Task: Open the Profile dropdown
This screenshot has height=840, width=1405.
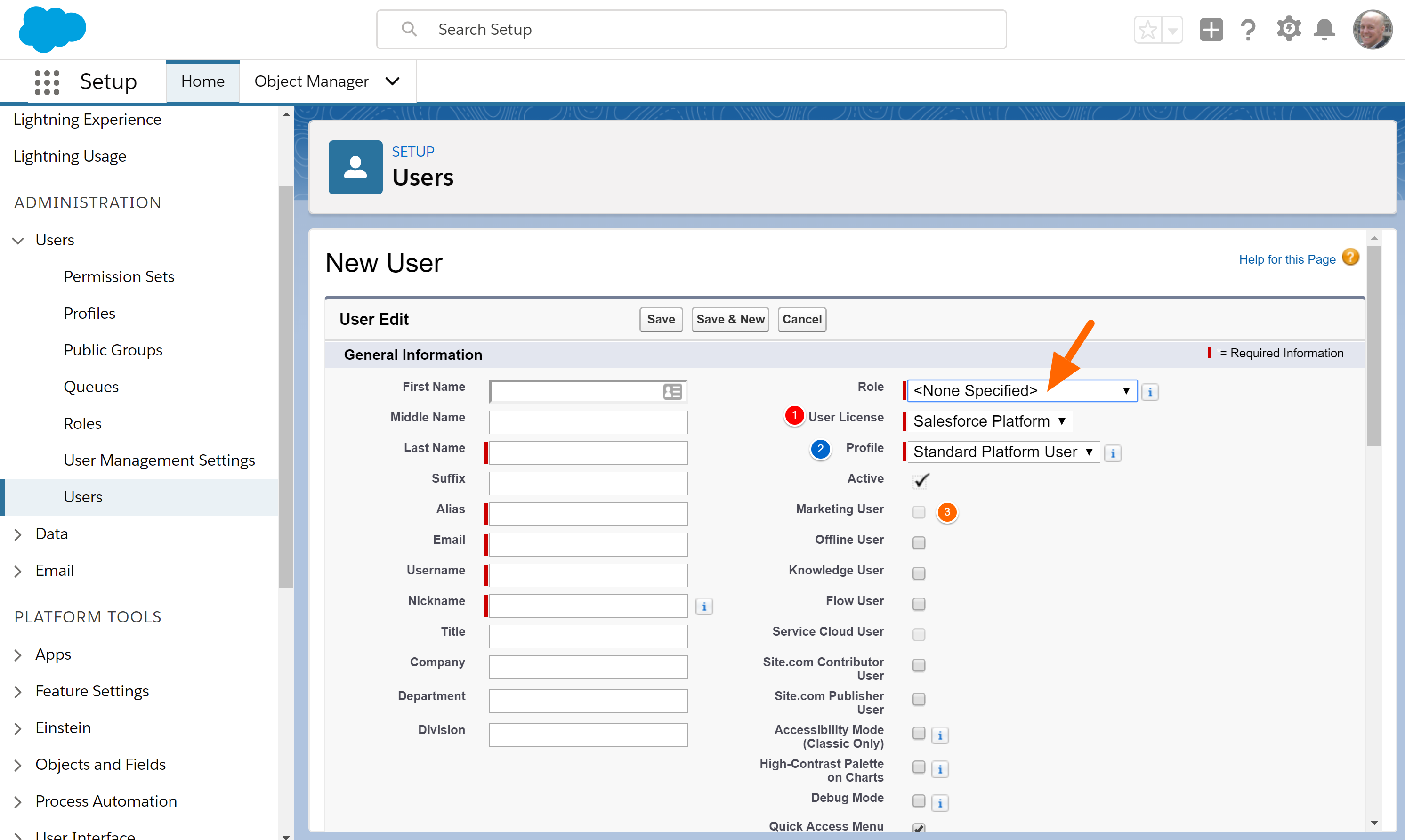Action: tap(1003, 452)
